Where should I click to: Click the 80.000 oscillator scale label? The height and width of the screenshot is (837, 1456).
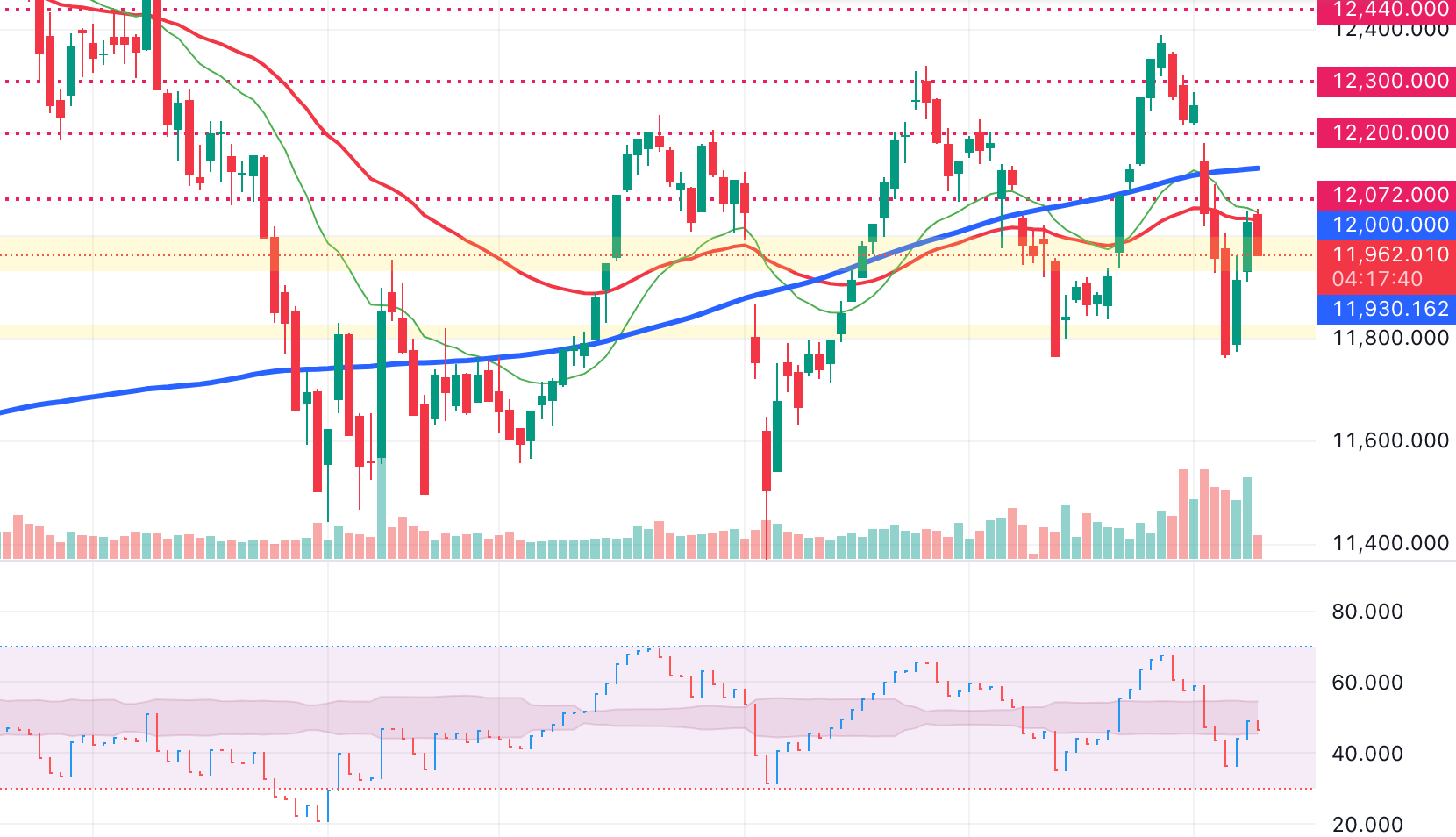tap(1367, 612)
